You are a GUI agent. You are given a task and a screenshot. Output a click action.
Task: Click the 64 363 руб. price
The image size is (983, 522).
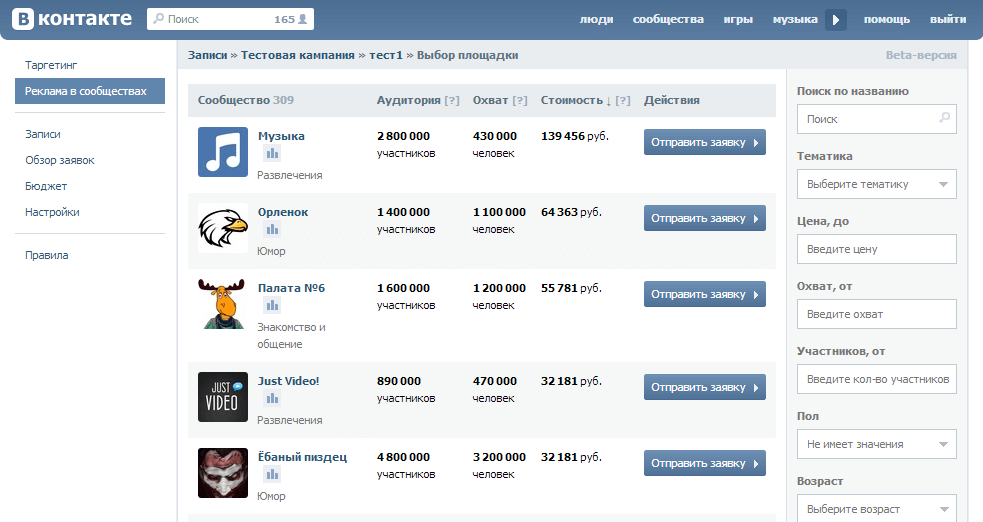(x=571, y=212)
